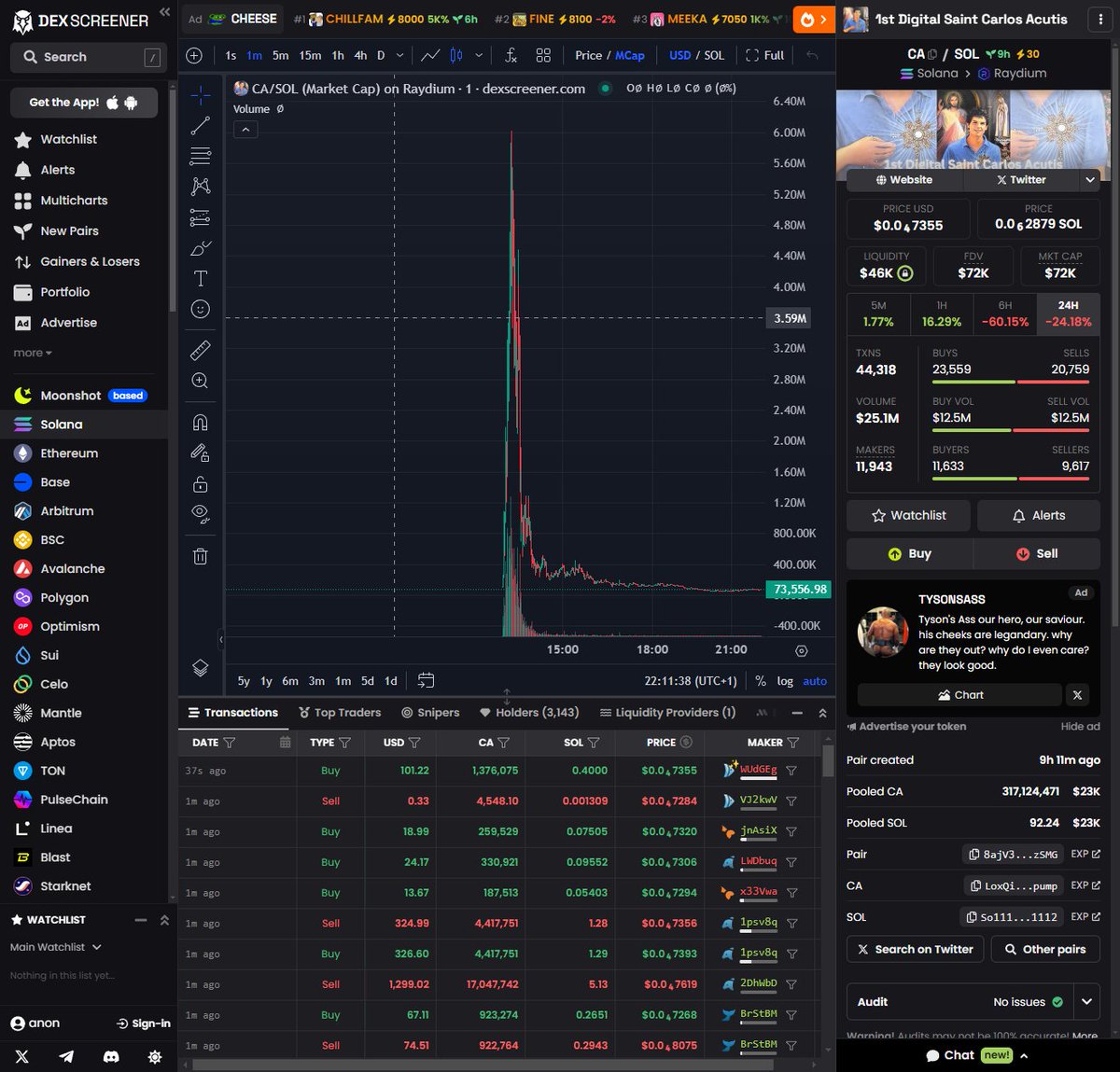Open the three-dot token options menu

coord(1100,19)
